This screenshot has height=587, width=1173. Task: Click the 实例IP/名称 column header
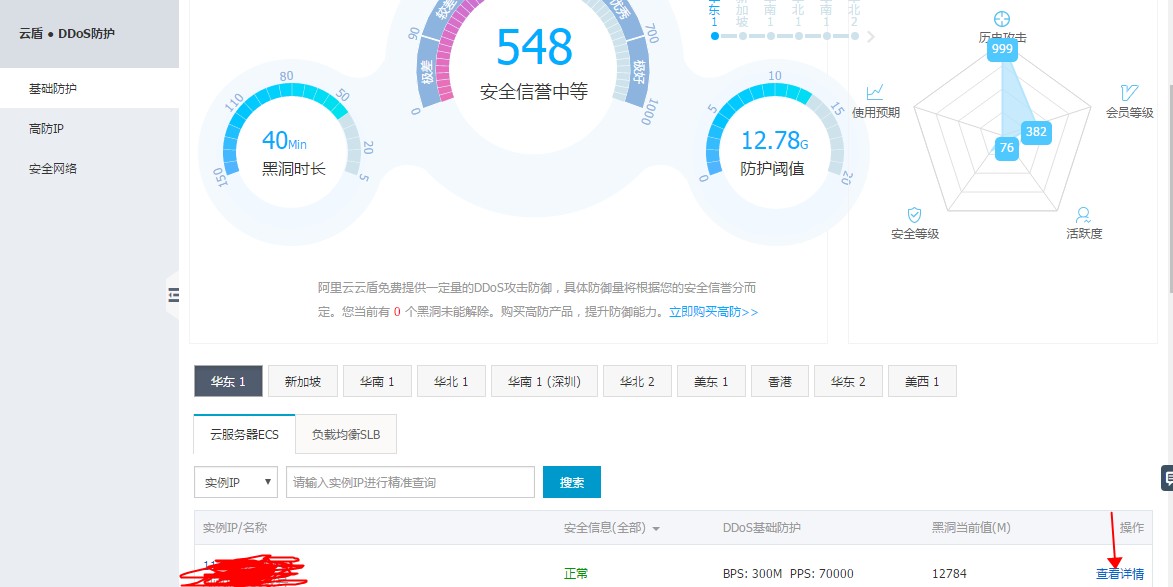(235, 528)
